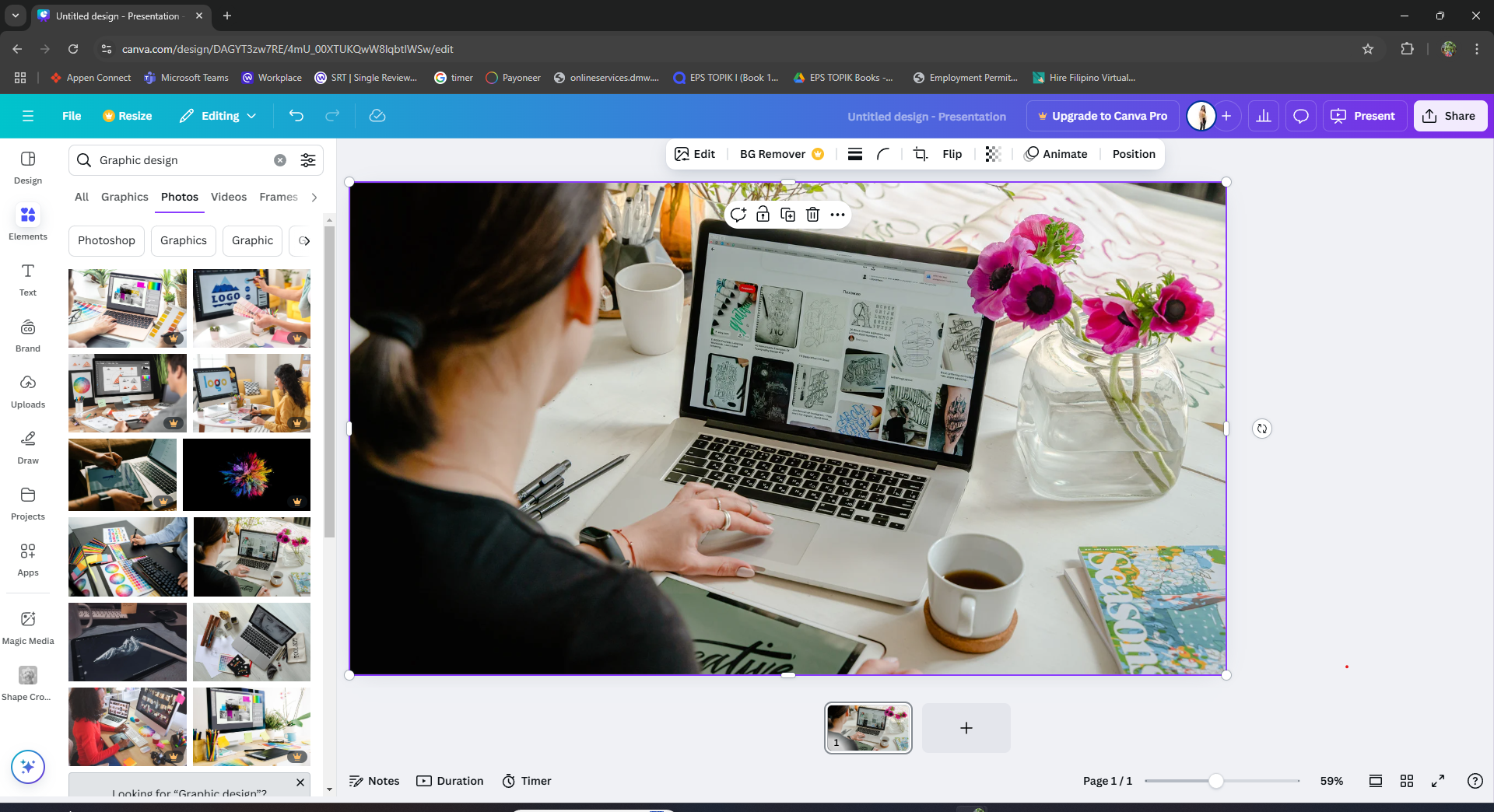Open analytics insights icon

[1264, 116]
